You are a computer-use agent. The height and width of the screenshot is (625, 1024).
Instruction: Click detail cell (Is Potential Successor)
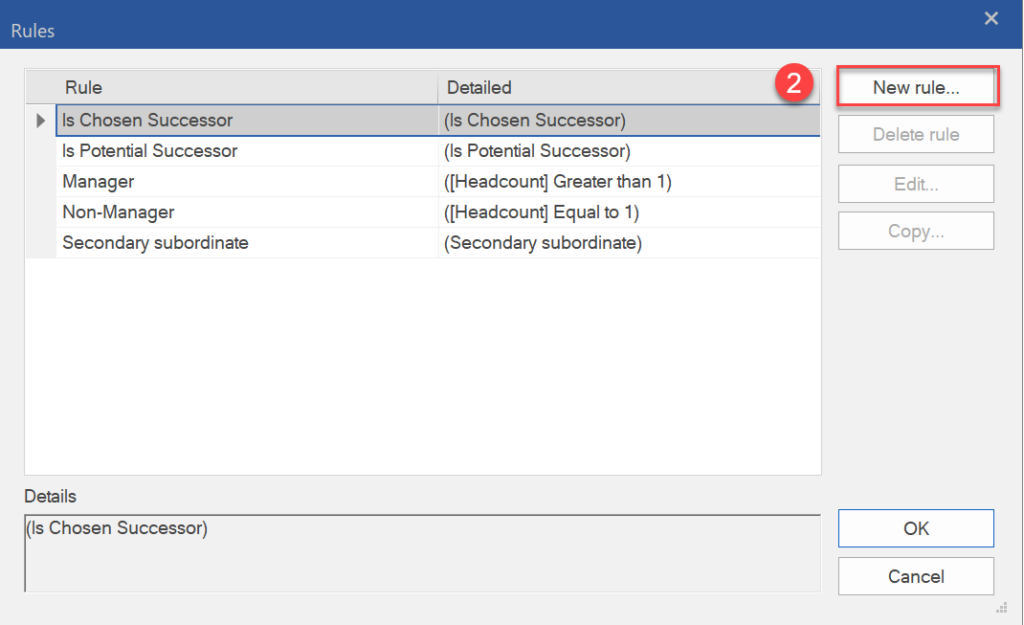(629, 151)
